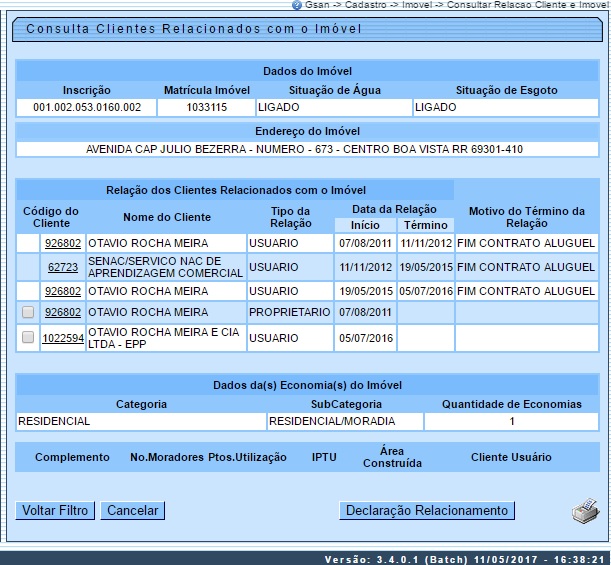This screenshot has height=565, width=611.
Task: Tick checkbox for OTAVIO ROCHA MEIRA E CIA
Action: point(28,338)
